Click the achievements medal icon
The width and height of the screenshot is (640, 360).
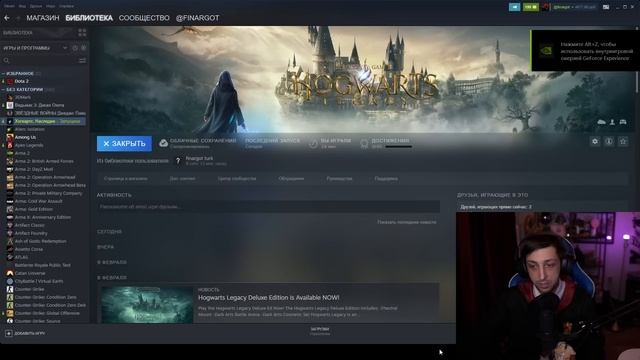[x=364, y=144]
